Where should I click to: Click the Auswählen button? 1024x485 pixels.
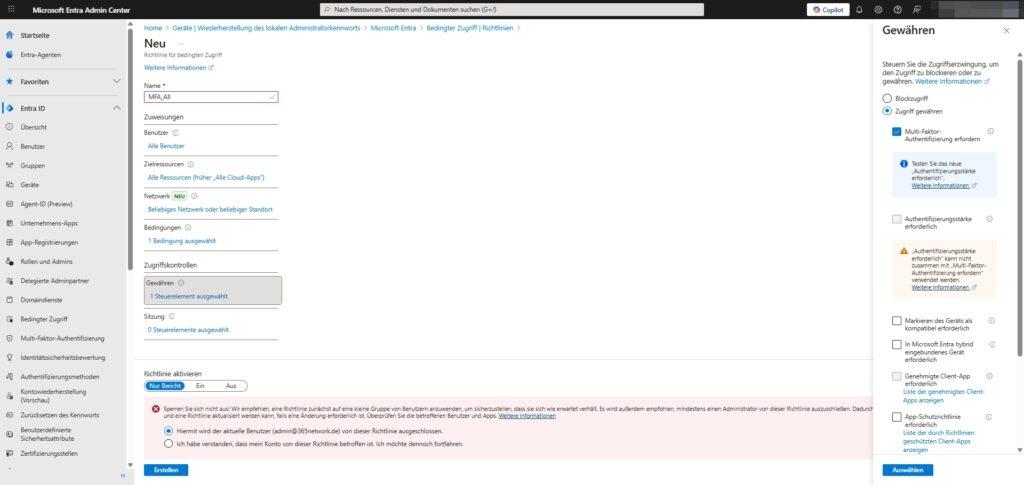[908, 470]
